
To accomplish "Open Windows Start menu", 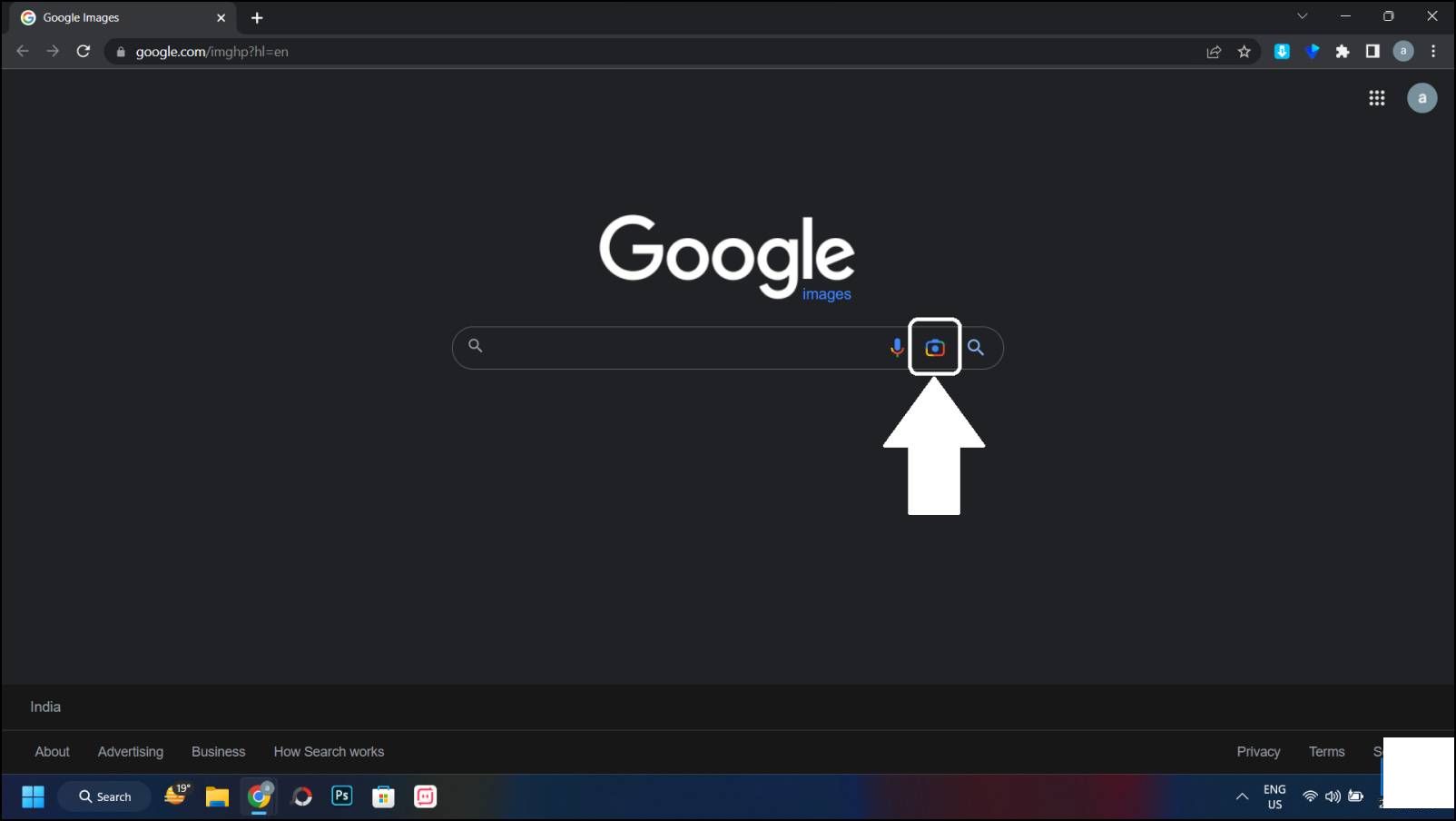I will (34, 796).
